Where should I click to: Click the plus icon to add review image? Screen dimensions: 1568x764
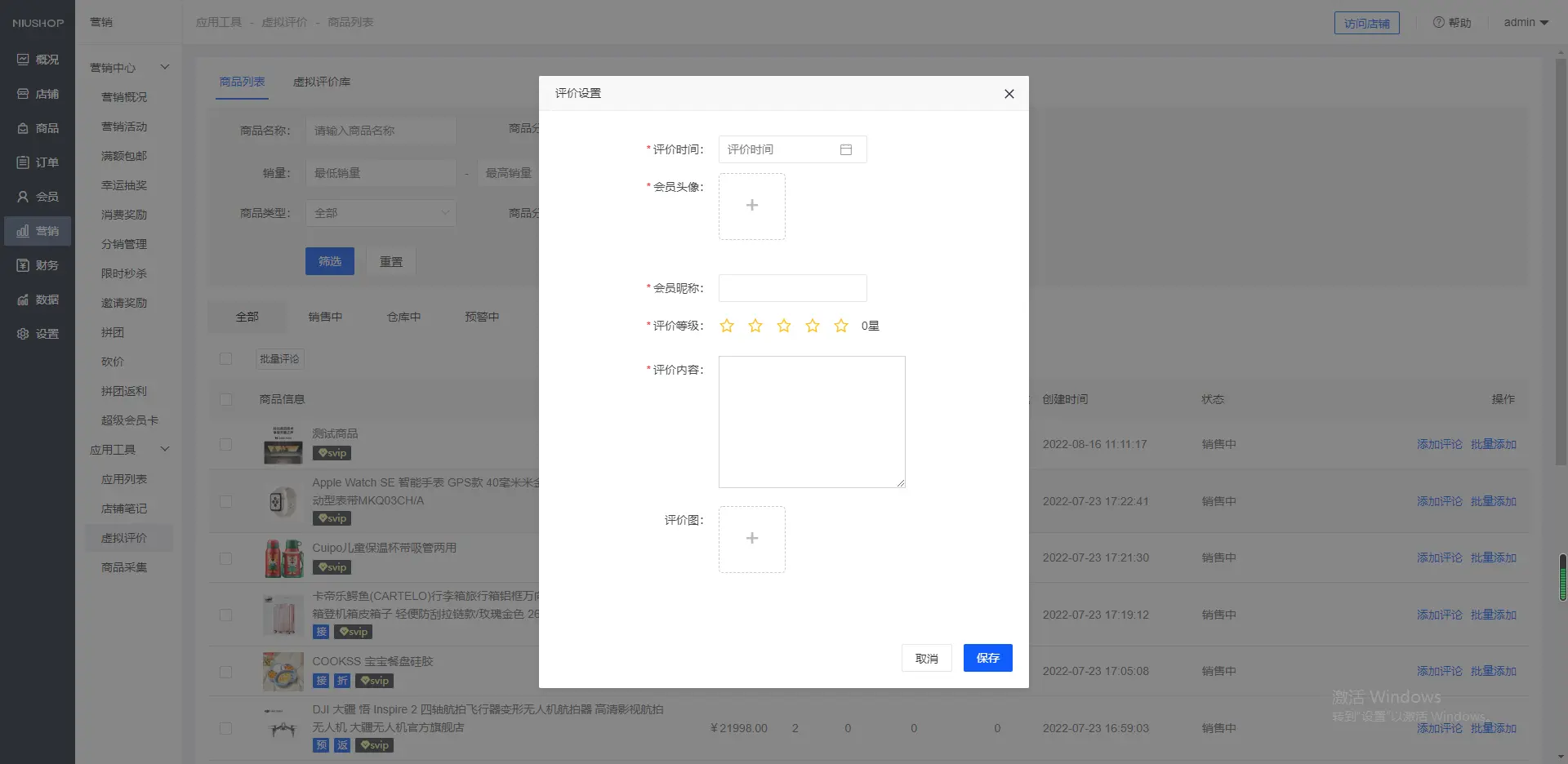point(751,539)
